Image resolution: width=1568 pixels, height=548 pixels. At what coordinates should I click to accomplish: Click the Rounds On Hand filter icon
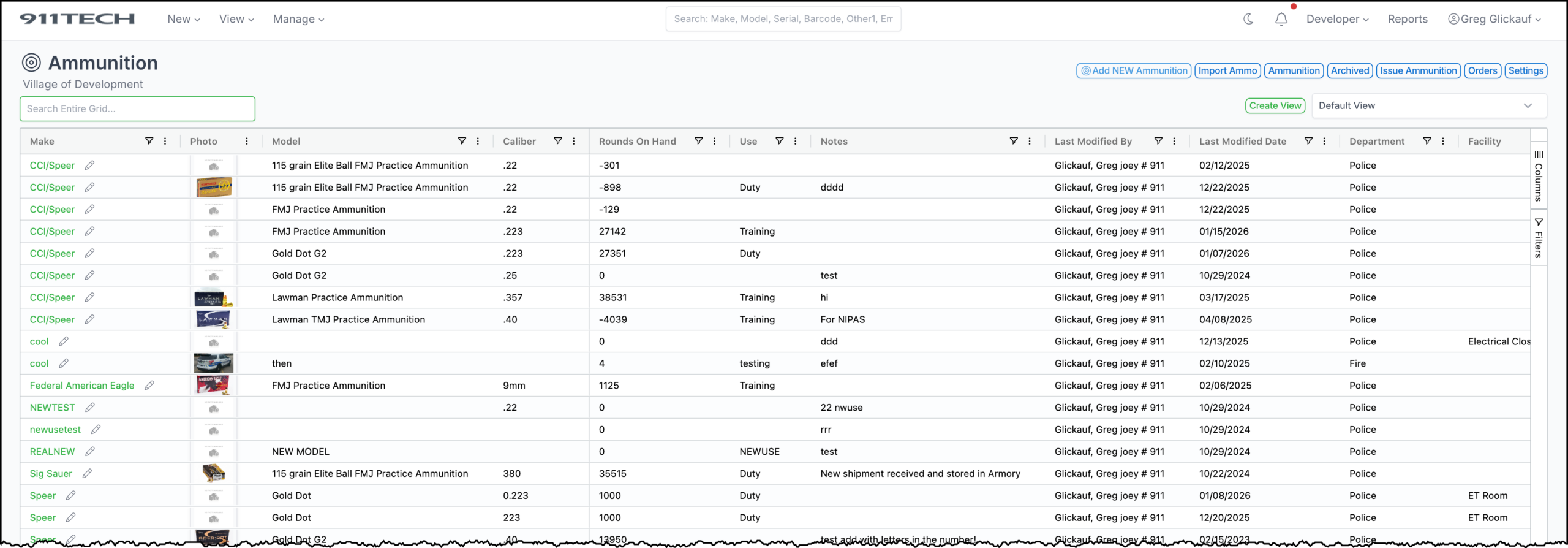[x=698, y=141]
